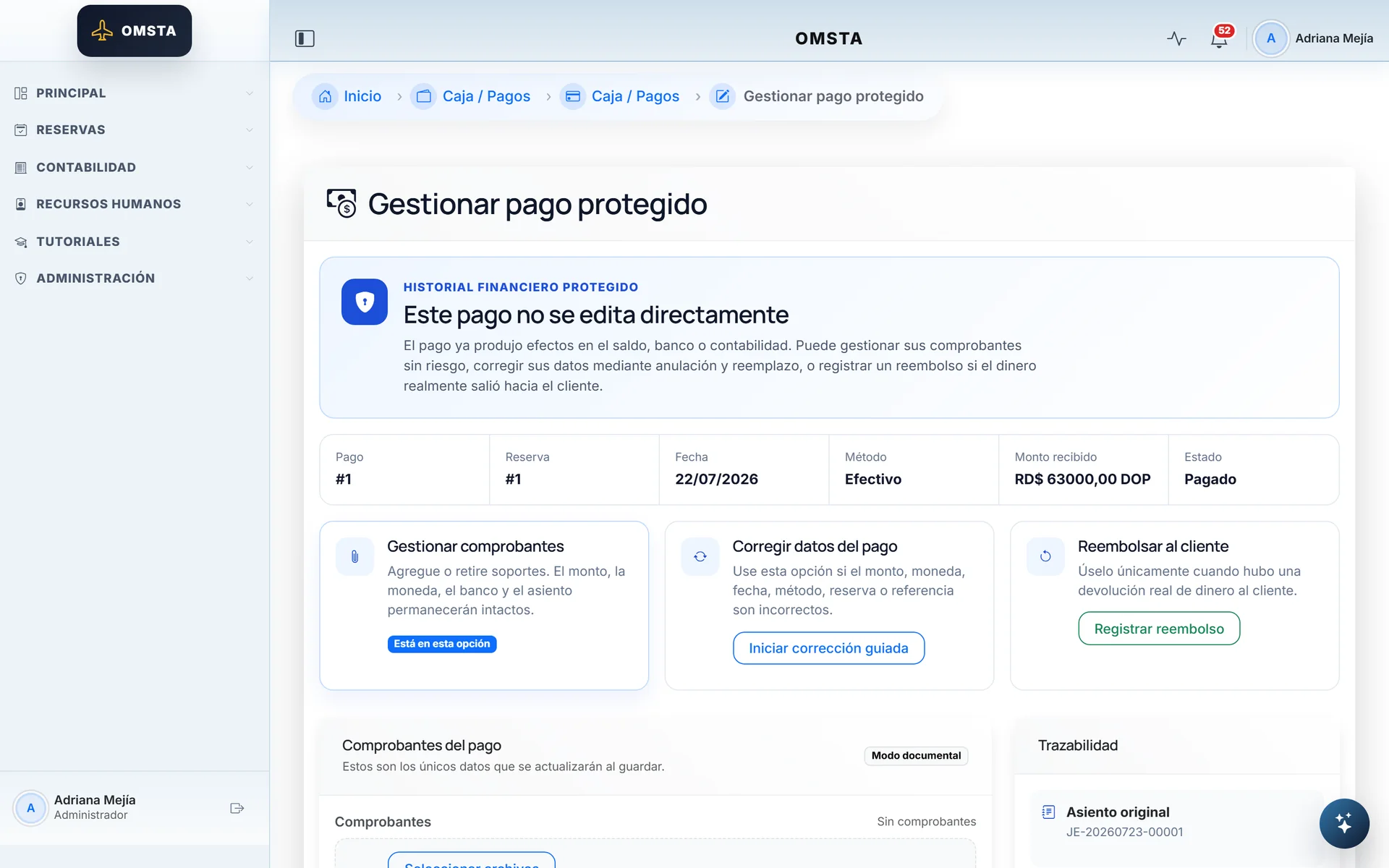Screen dimensions: 1389x868
Task: Click the card icon in breadcrumb
Action: [572, 96]
